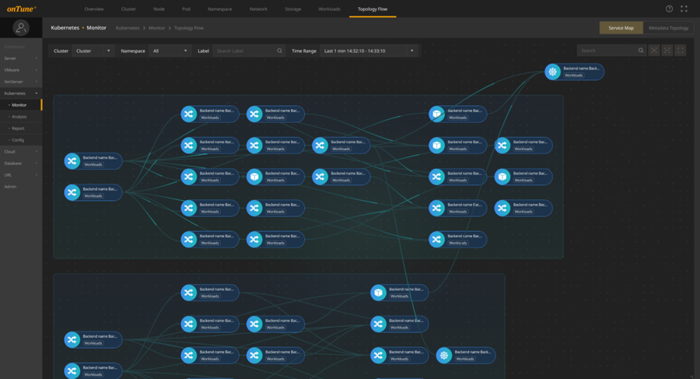Viewport: 700px width, 379px height.
Task: Select the gear-icon node in the lower service group
Action: (x=466, y=355)
